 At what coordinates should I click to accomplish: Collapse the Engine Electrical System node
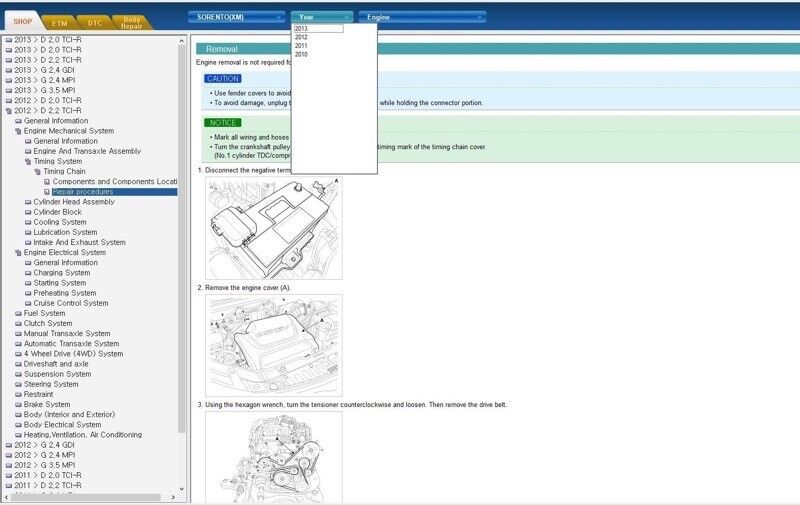18,253
